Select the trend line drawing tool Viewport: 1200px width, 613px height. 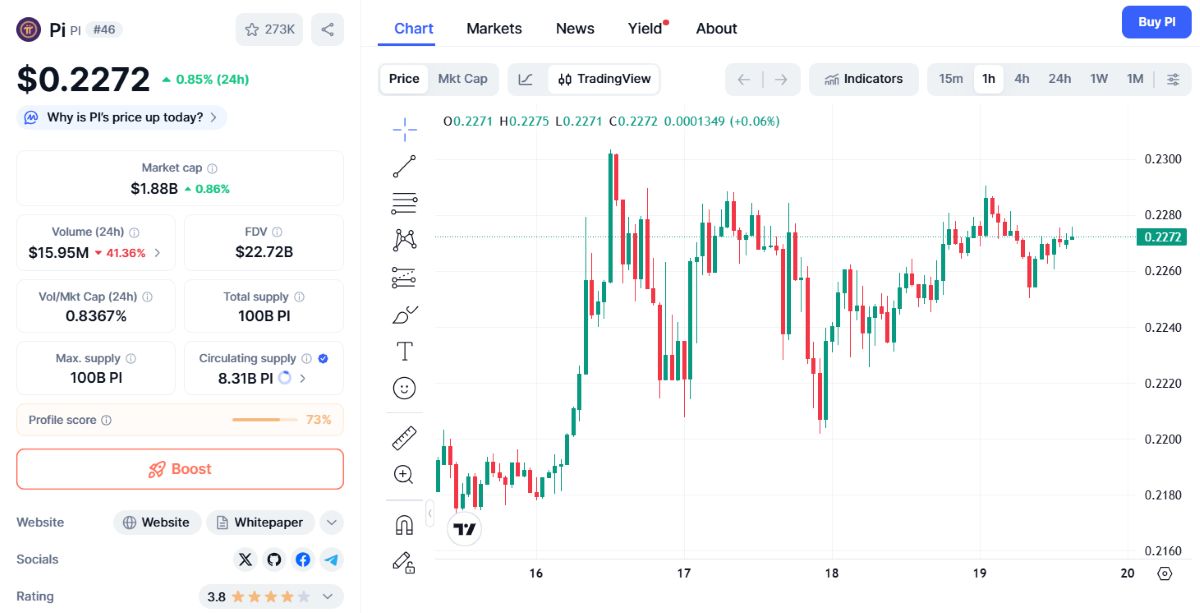pyautogui.click(x=404, y=166)
